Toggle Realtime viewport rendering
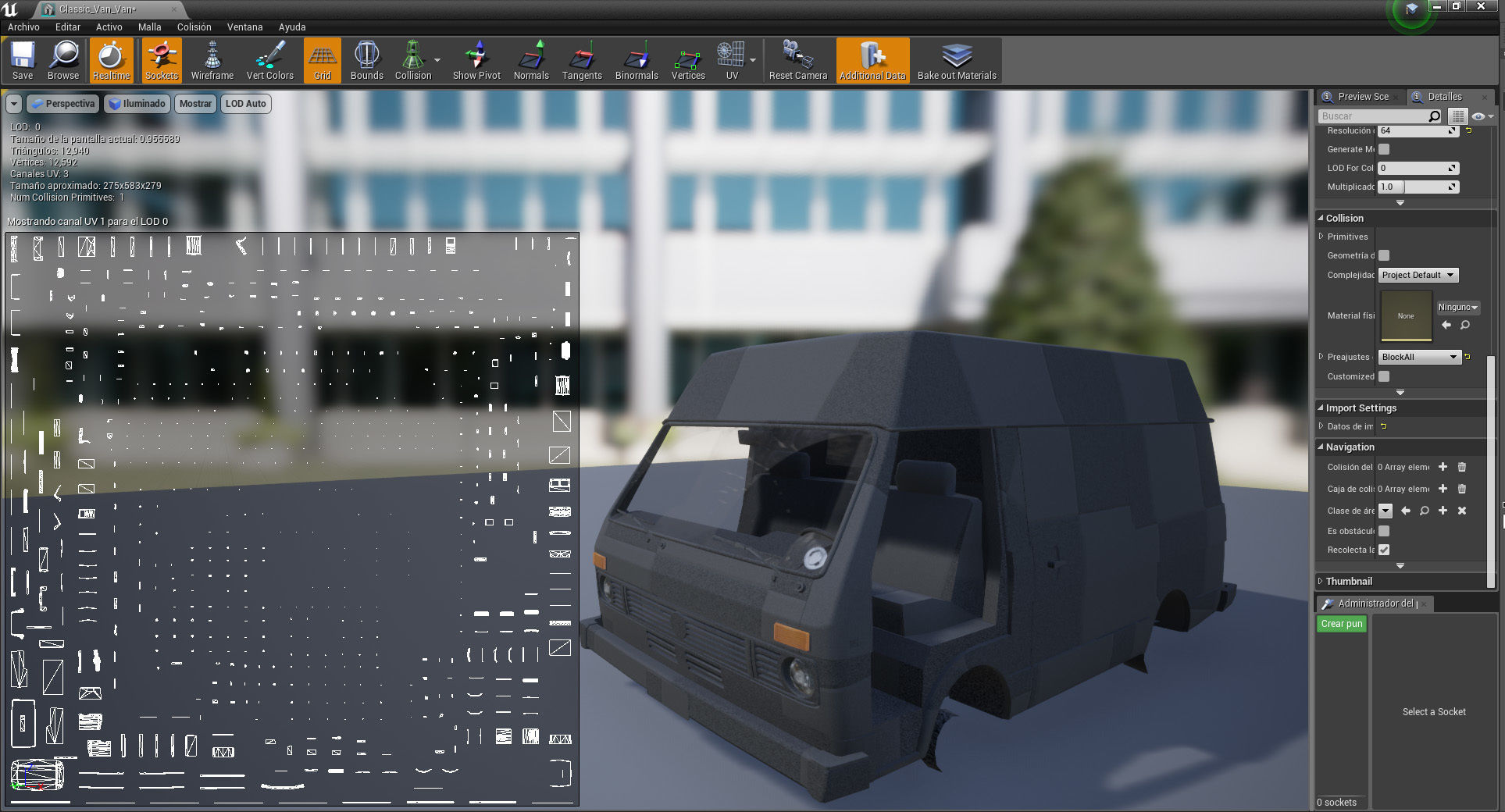The height and width of the screenshot is (812, 1505). coord(111,61)
